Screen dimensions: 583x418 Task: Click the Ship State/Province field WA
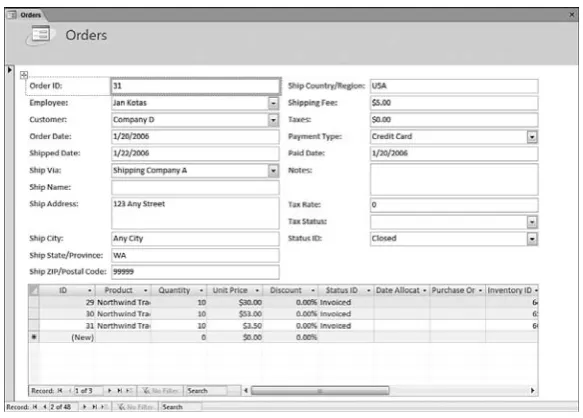[x=195, y=255]
